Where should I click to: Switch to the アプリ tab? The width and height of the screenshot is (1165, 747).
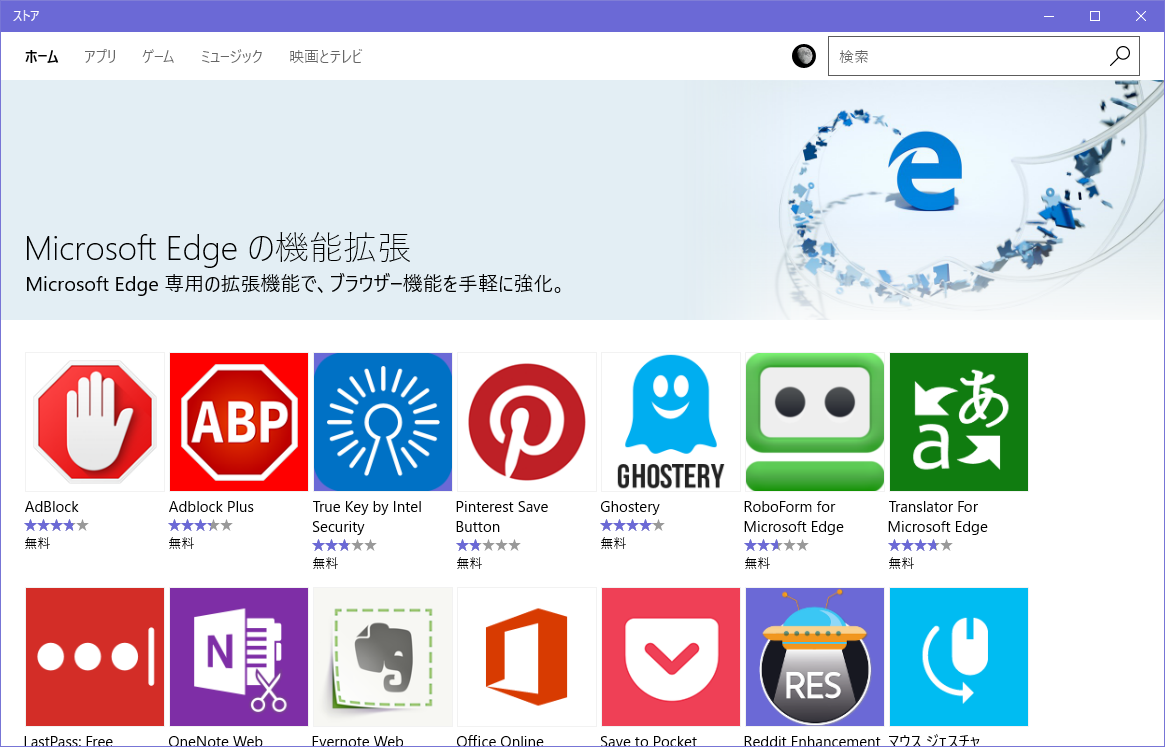point(100,56)
